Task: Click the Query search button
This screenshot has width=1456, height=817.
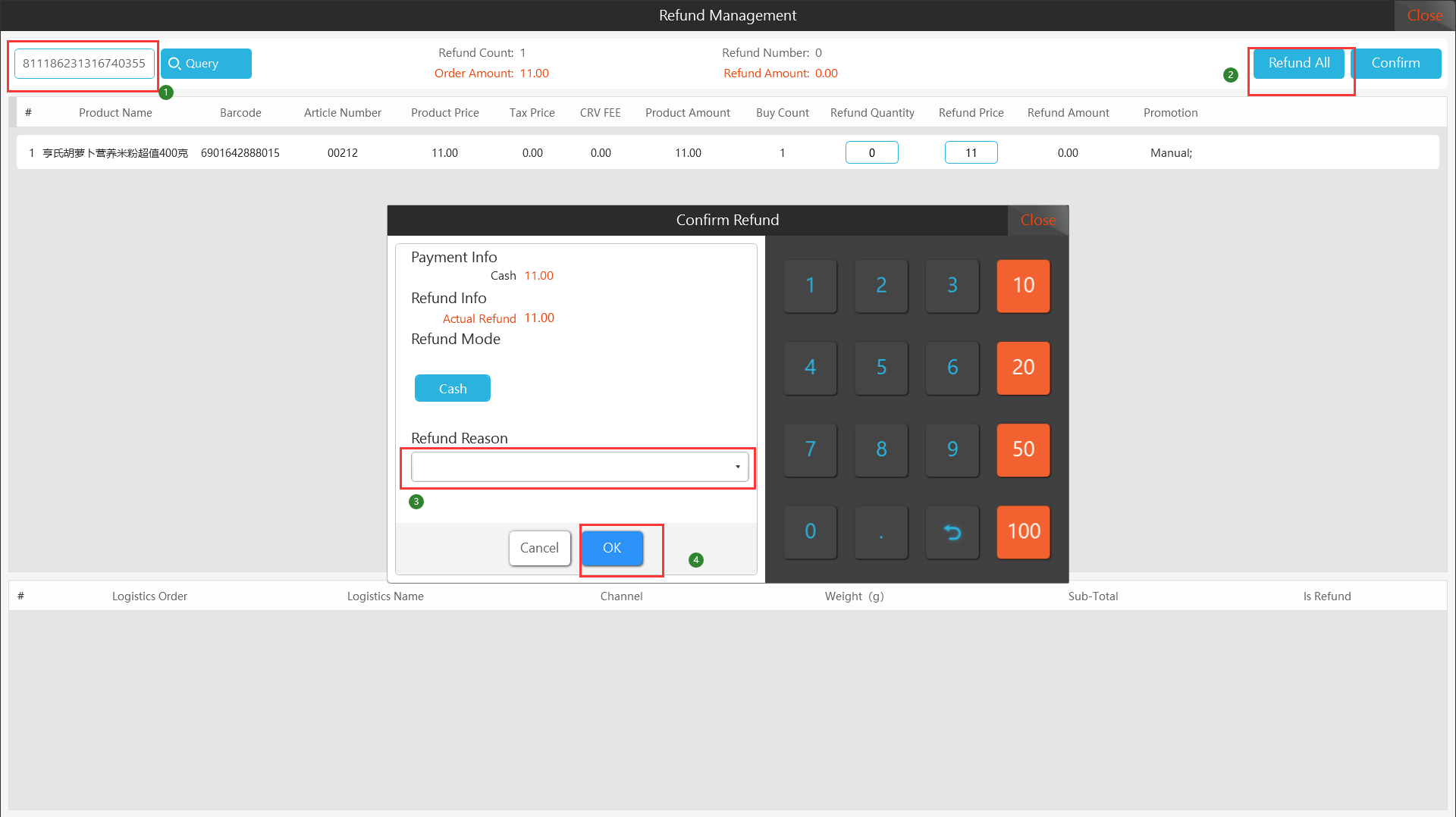Action: point(206,64)
